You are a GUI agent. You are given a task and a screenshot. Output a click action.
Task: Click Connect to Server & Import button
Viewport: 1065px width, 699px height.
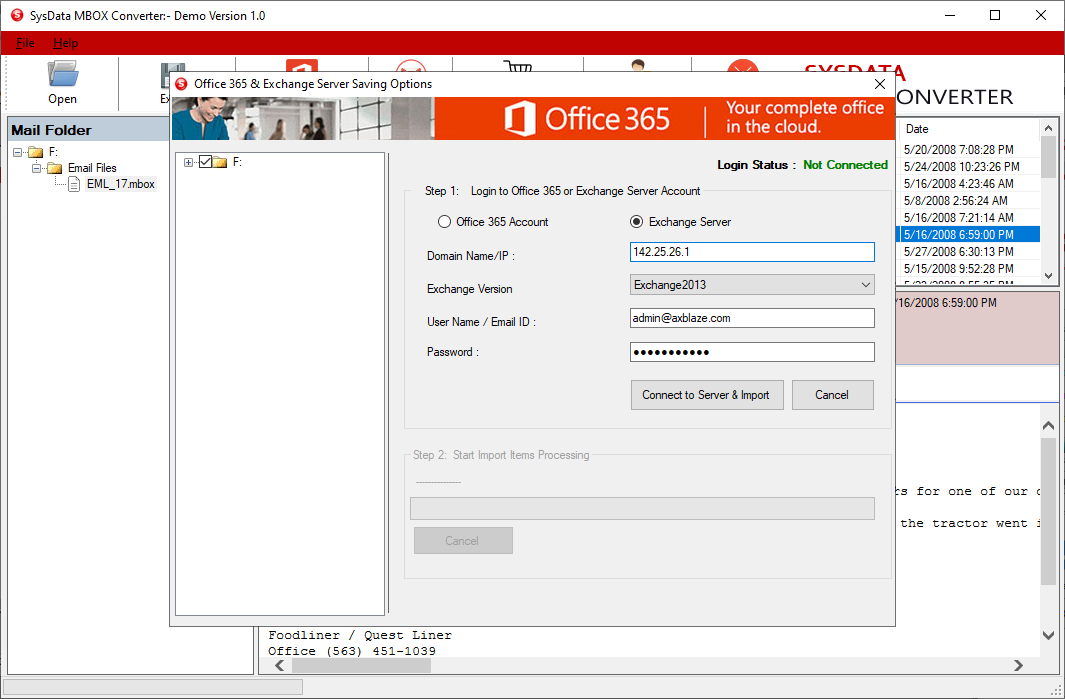(707, 395)
